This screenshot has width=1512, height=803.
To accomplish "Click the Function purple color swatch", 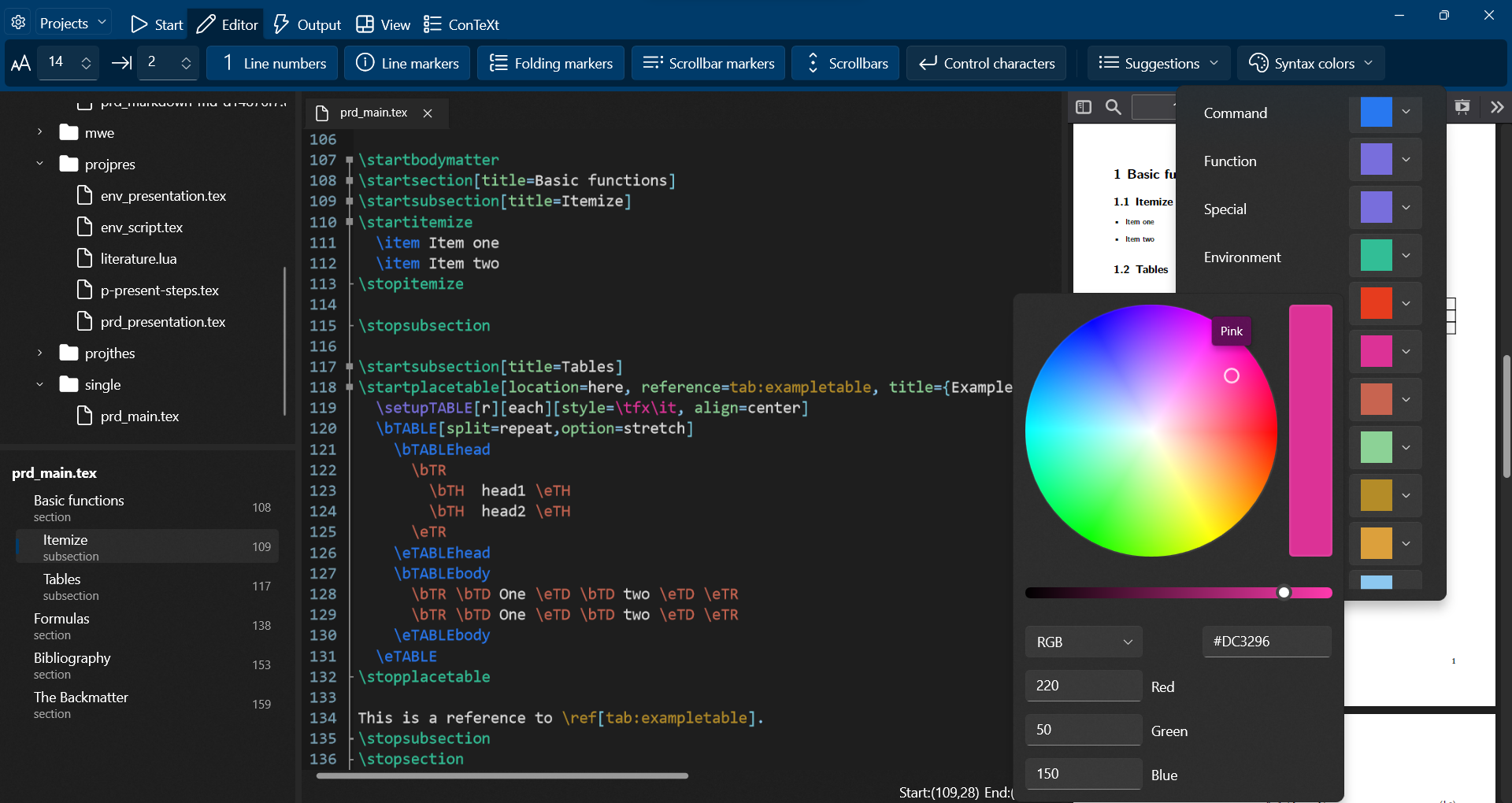I will (x=1376, y=160).
